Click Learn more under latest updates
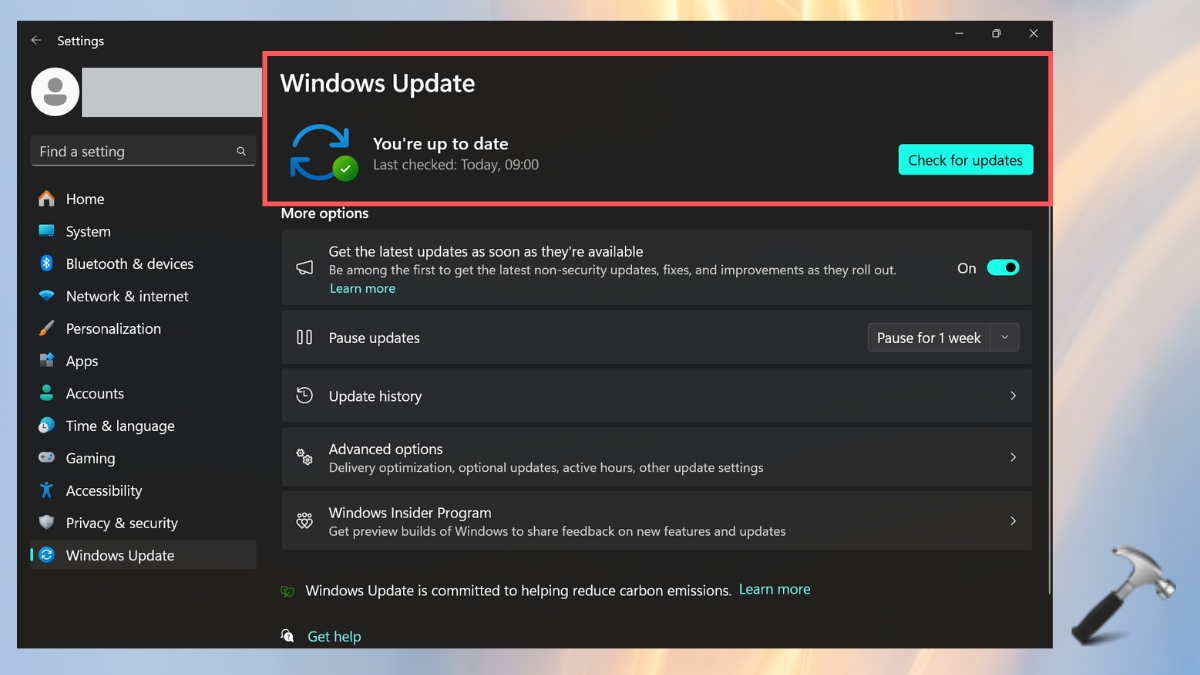Screen dimensions: 1200x675 coord(362,288)
